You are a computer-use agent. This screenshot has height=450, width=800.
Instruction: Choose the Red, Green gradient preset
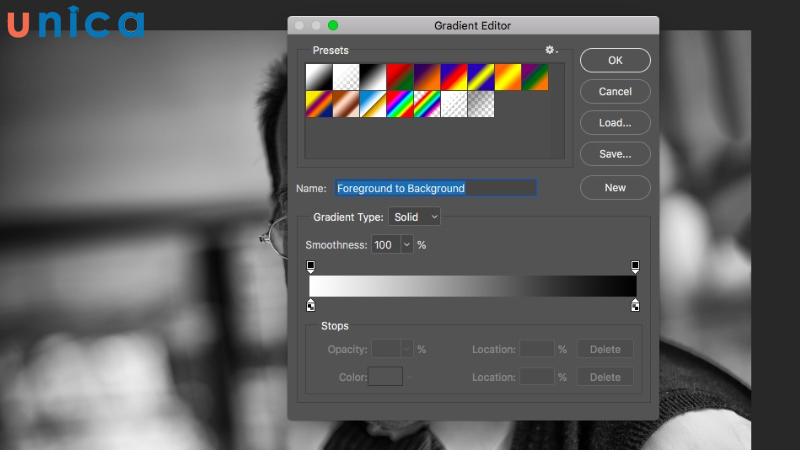pos(400,77)
